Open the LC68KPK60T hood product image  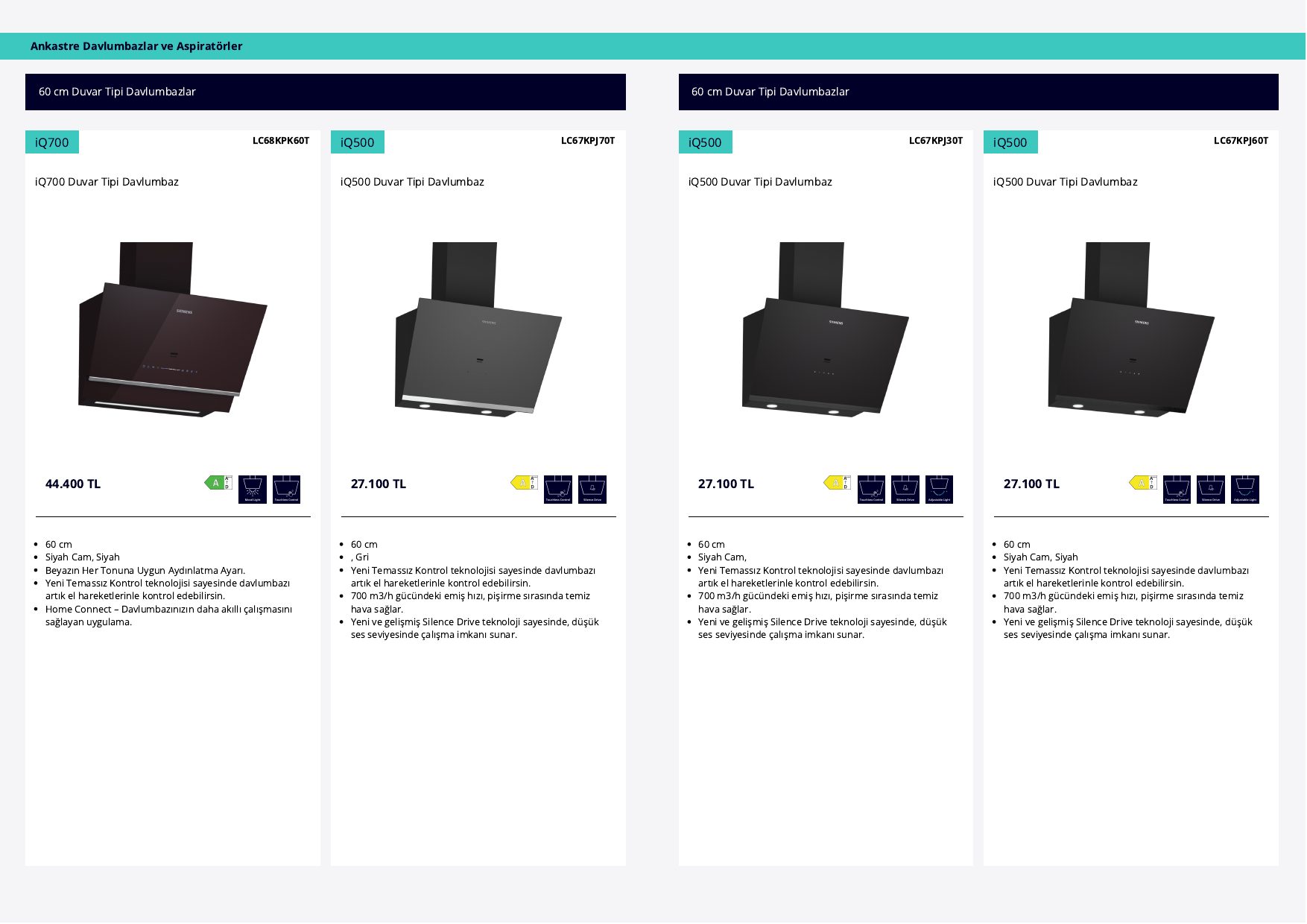(173, 329)
